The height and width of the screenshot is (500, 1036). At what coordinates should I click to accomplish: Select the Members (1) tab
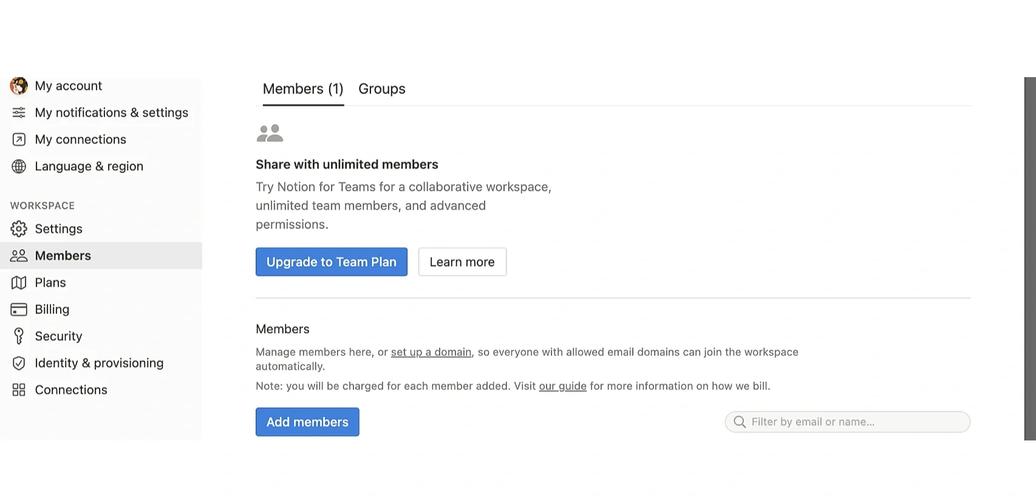tap(303, 89)
